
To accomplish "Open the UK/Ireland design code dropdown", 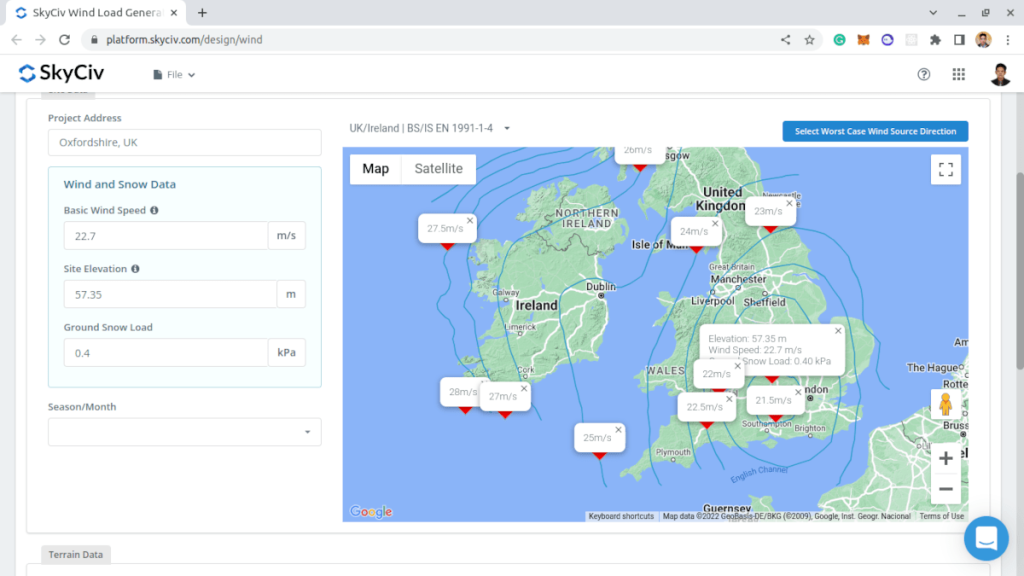I will 430,128.
